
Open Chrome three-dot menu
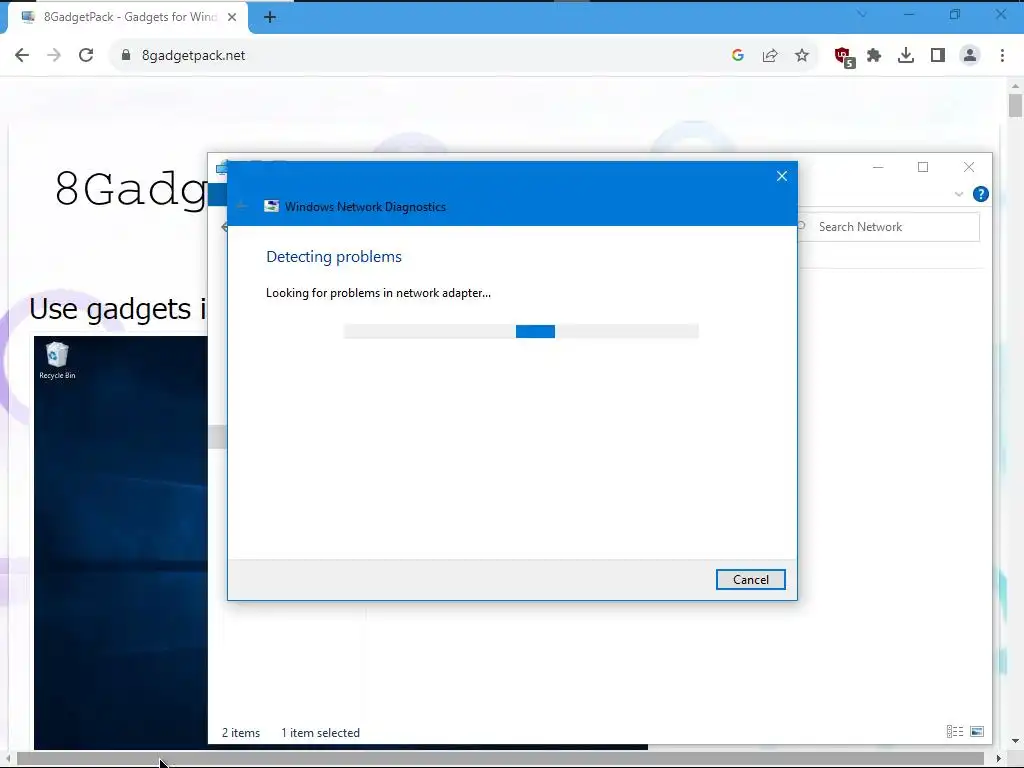(1002, 56)
